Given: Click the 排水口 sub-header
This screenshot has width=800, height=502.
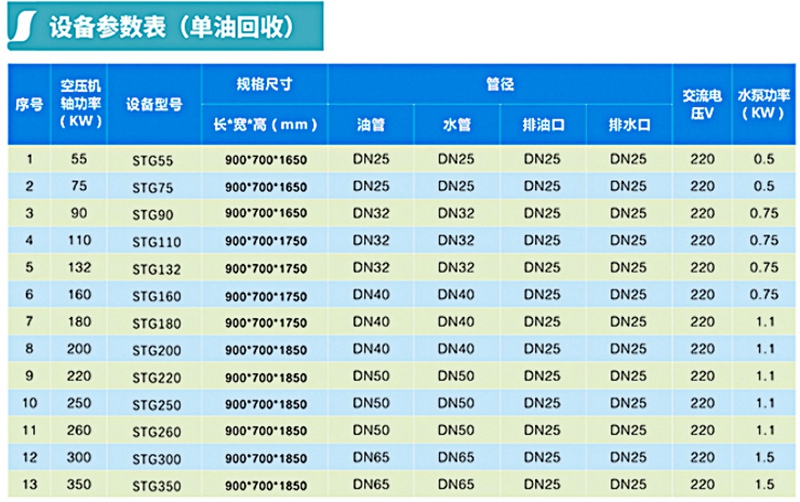Looking at the screenshot, I should 630,126.
